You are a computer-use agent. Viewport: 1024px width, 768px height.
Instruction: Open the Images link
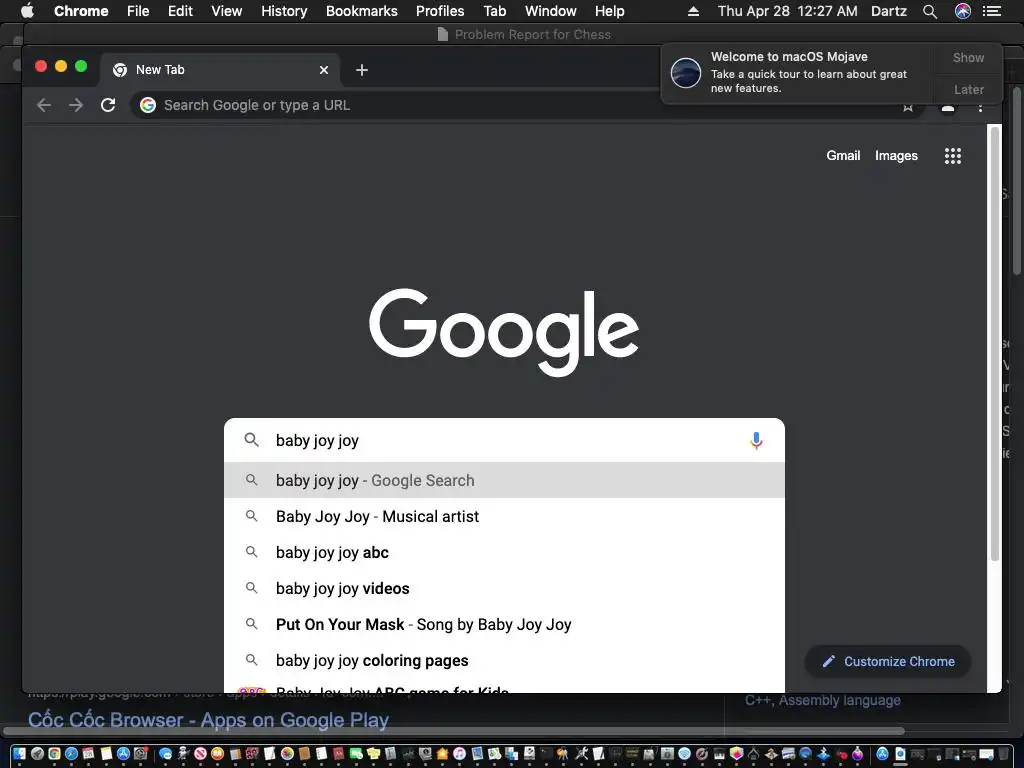point(896,155)
